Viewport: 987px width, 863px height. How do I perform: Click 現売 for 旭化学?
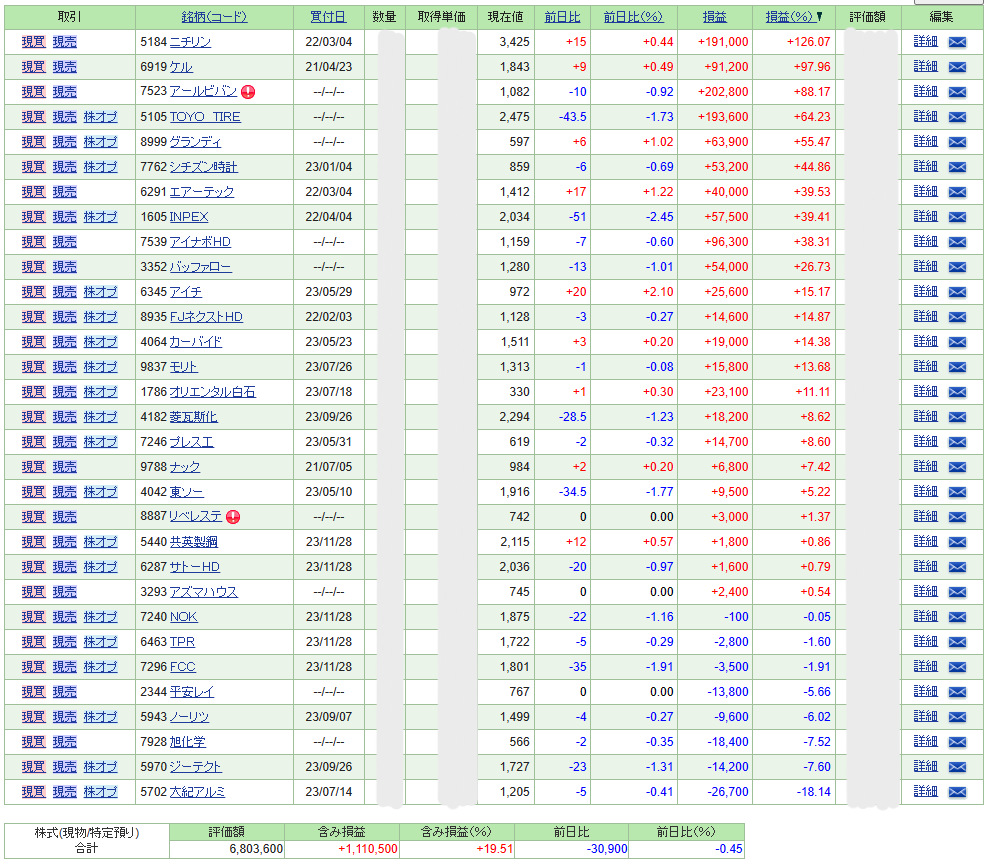pyautogui.click(x=64, y=742)
